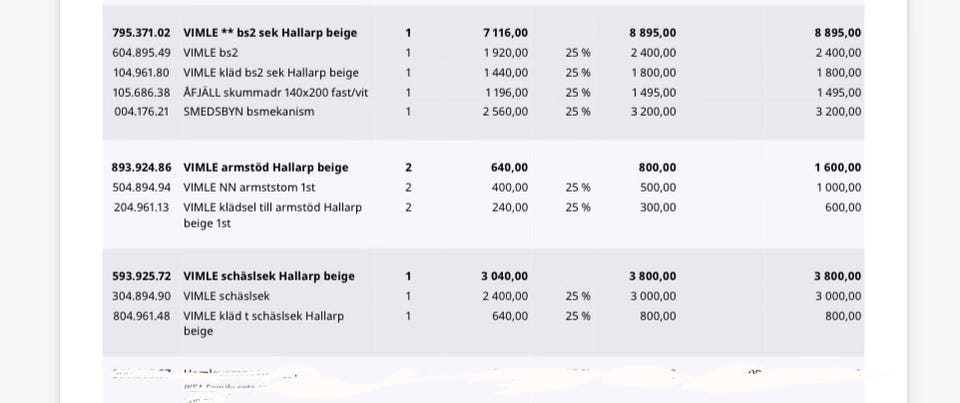Screen dimensions: 960x403
Task: Click the 8 895,00 total amount
Action: [838, 33]
